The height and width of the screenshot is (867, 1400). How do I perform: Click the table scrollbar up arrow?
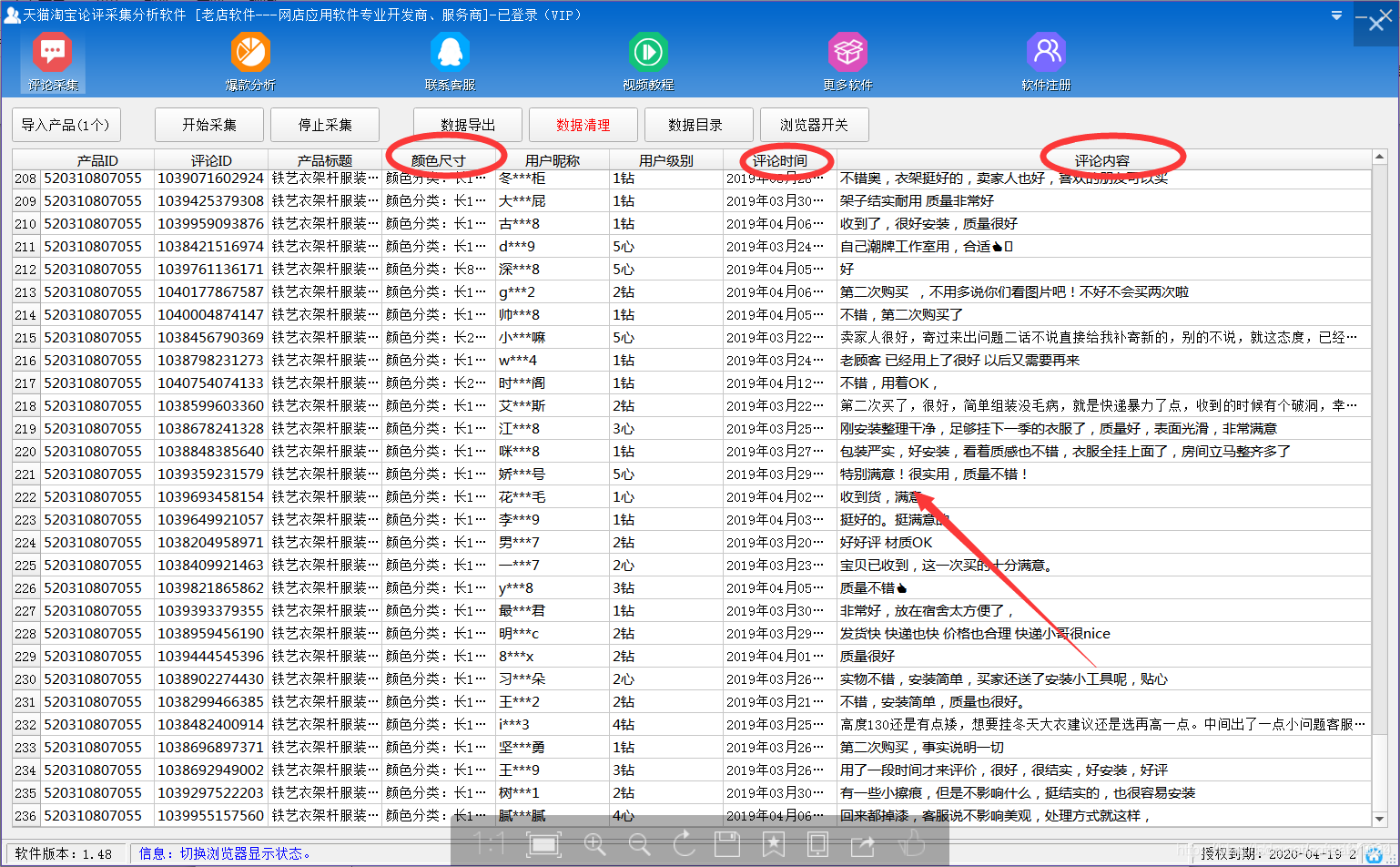point(1379,158)
